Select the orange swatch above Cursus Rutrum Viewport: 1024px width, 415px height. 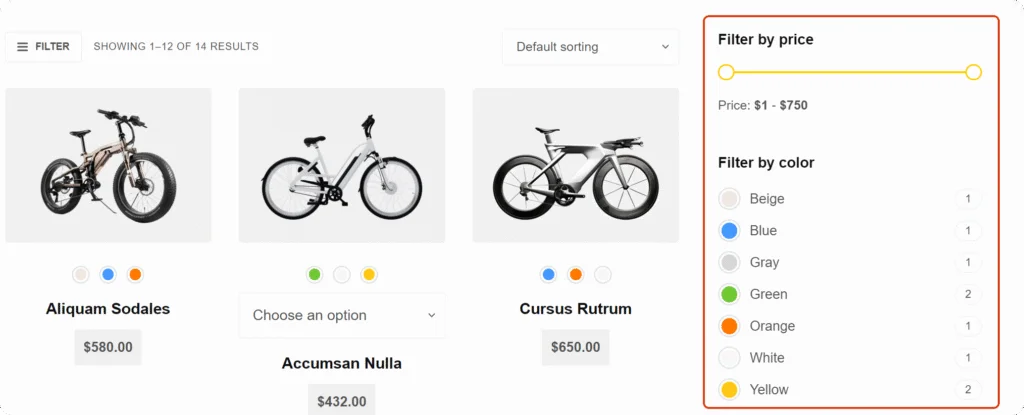[576, 274]
